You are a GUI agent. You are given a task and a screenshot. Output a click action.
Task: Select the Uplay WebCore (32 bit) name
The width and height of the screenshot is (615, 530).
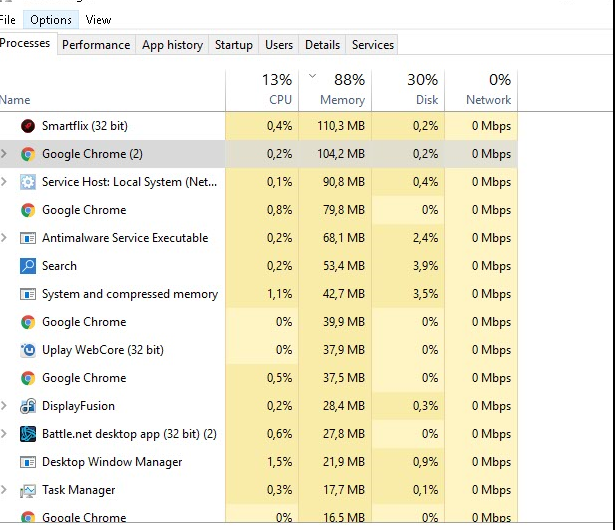click(103, 350)
